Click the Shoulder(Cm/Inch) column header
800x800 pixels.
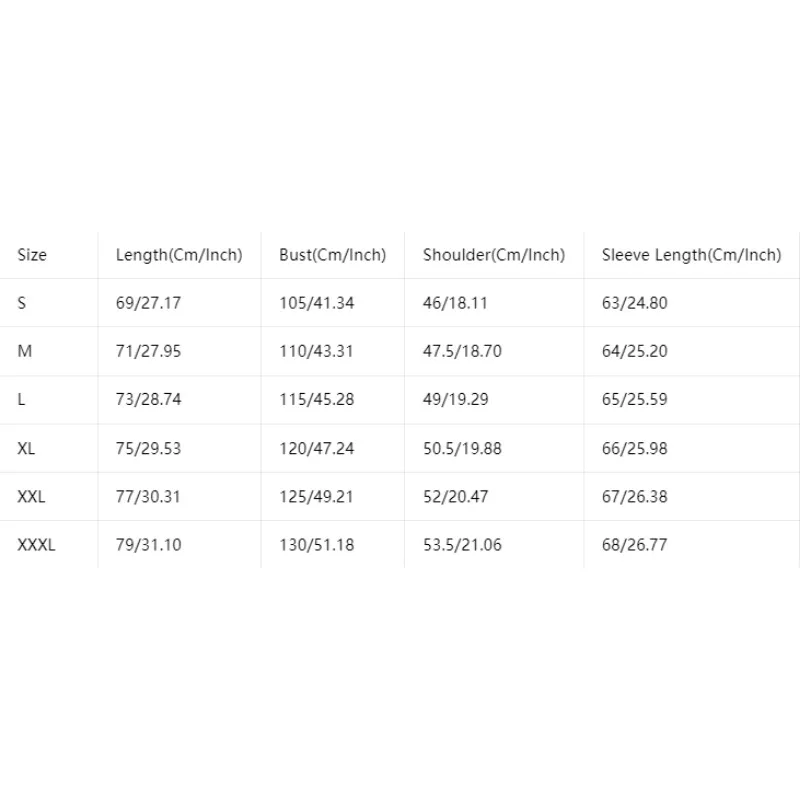[494, 255]
